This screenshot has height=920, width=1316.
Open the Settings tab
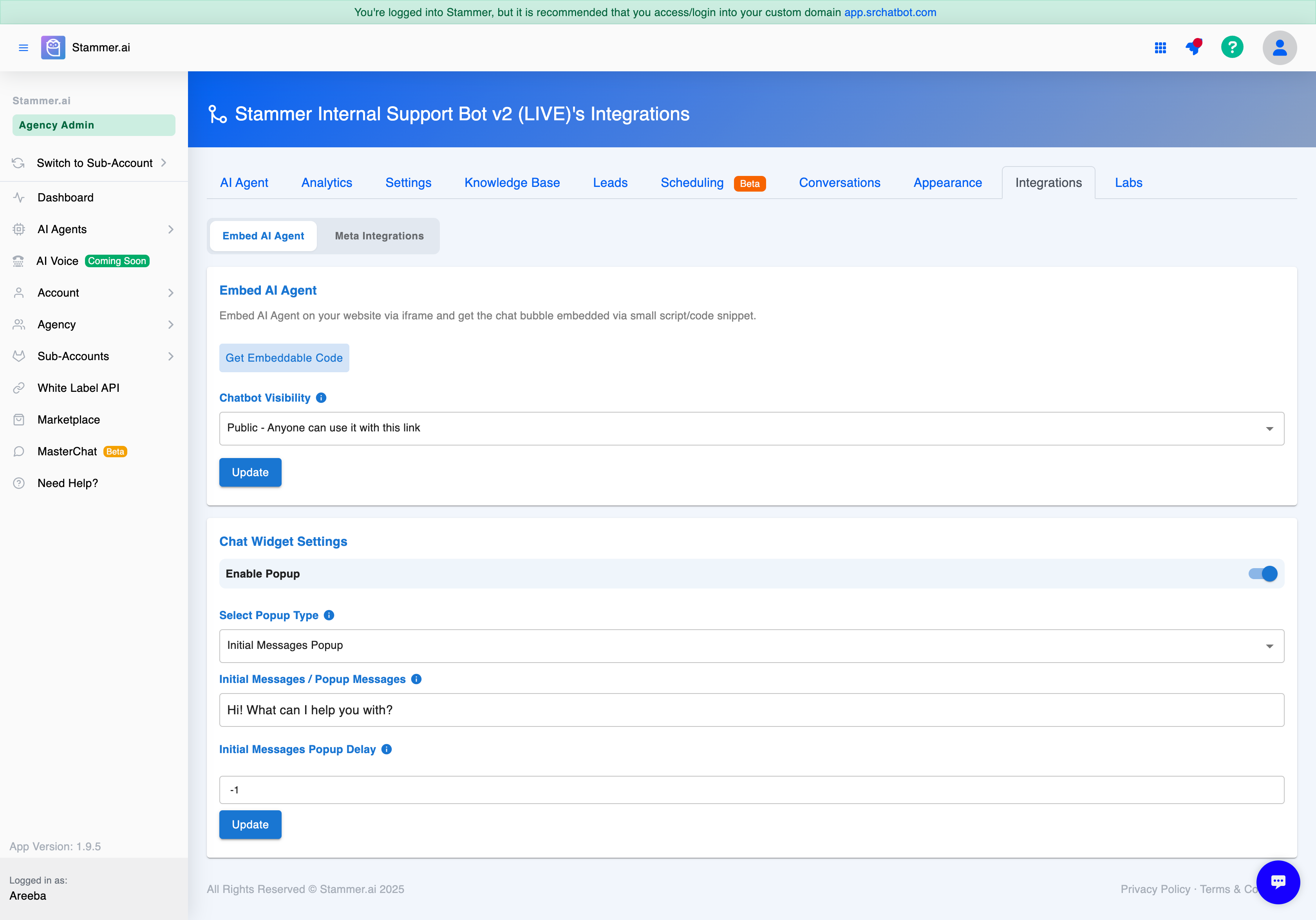pos(408,183)
